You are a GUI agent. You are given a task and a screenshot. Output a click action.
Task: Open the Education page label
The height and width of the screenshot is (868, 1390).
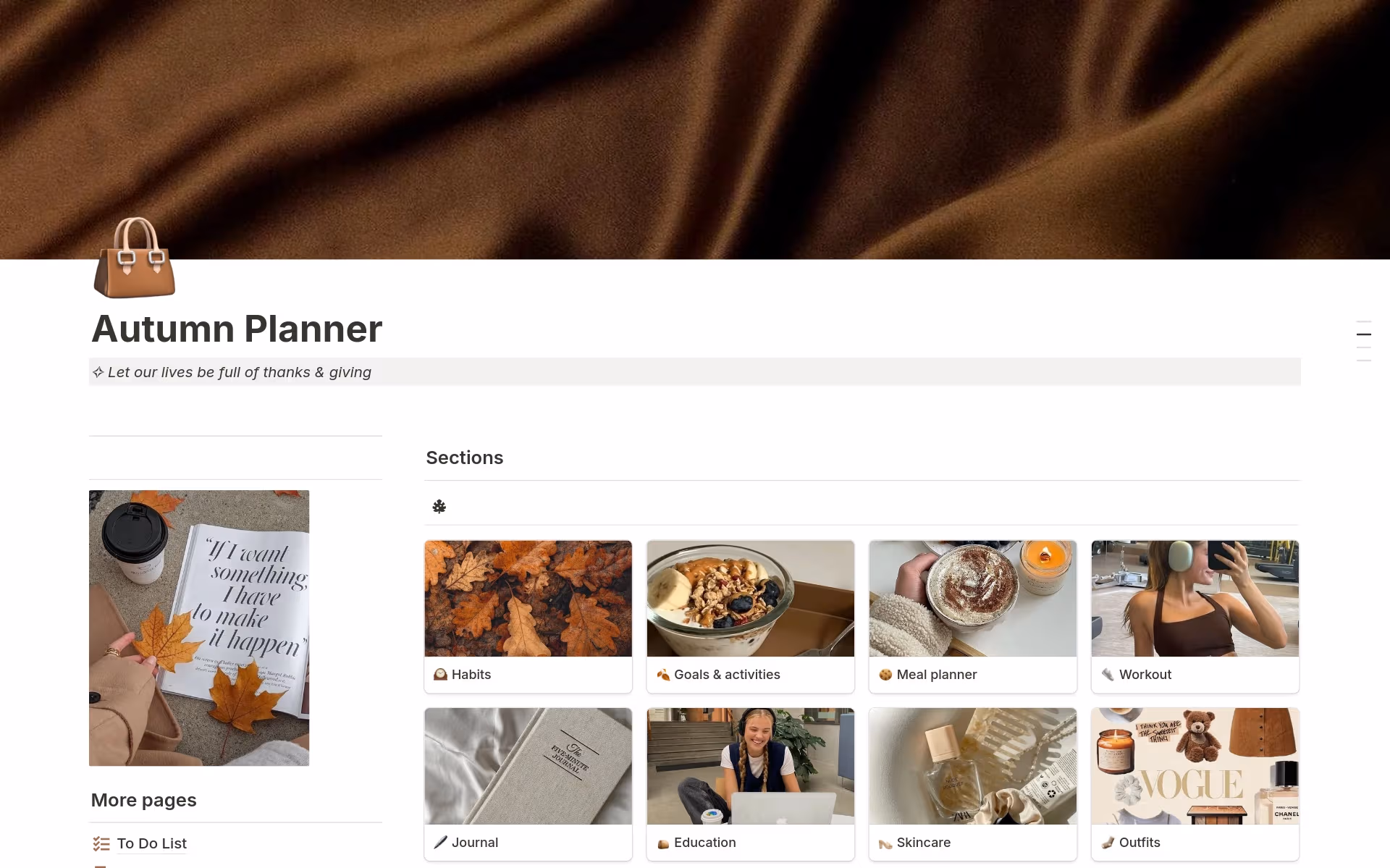click(704, 843)
